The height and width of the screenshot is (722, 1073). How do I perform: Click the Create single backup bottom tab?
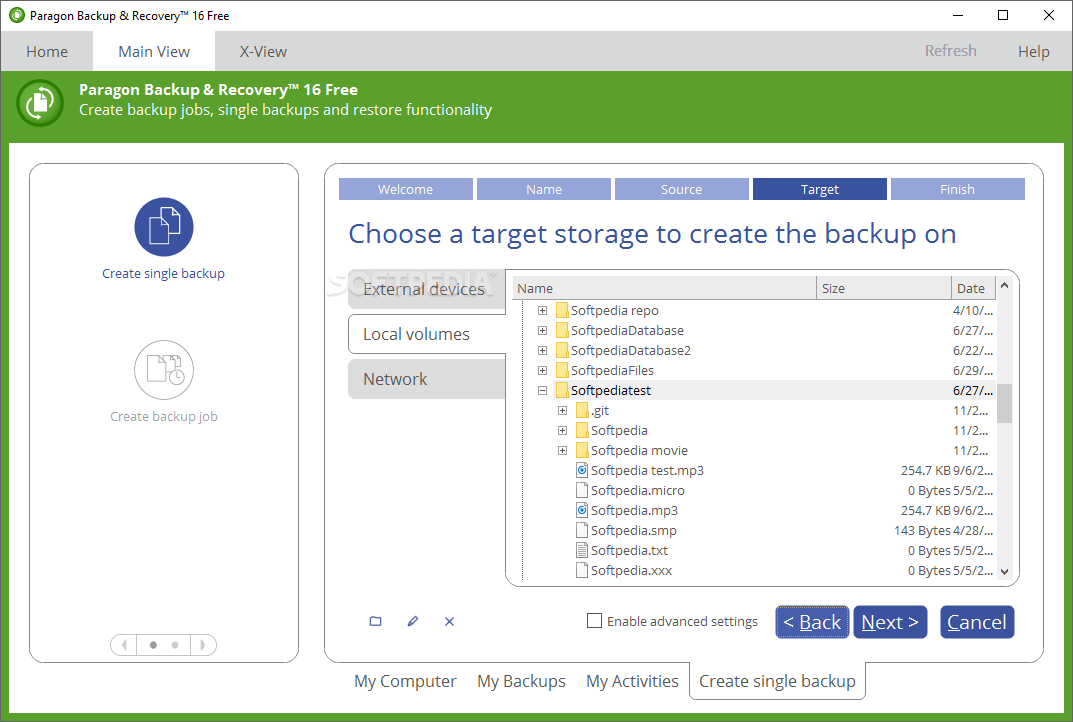(777, 681)
